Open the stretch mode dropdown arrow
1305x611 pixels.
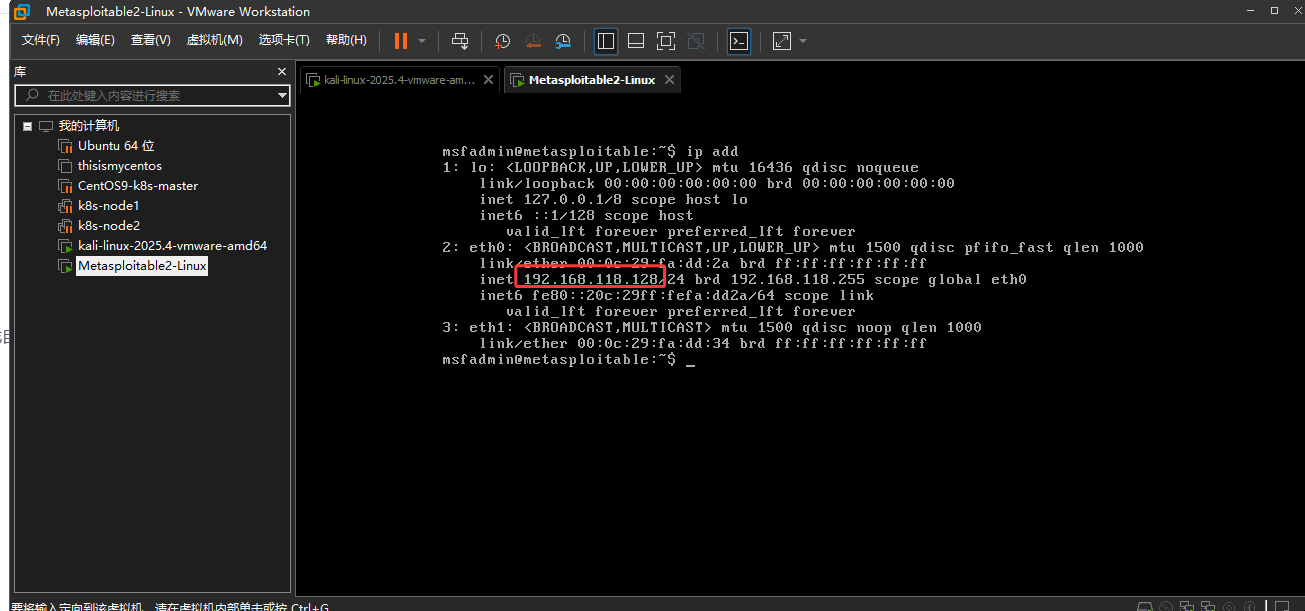[803, 41]
